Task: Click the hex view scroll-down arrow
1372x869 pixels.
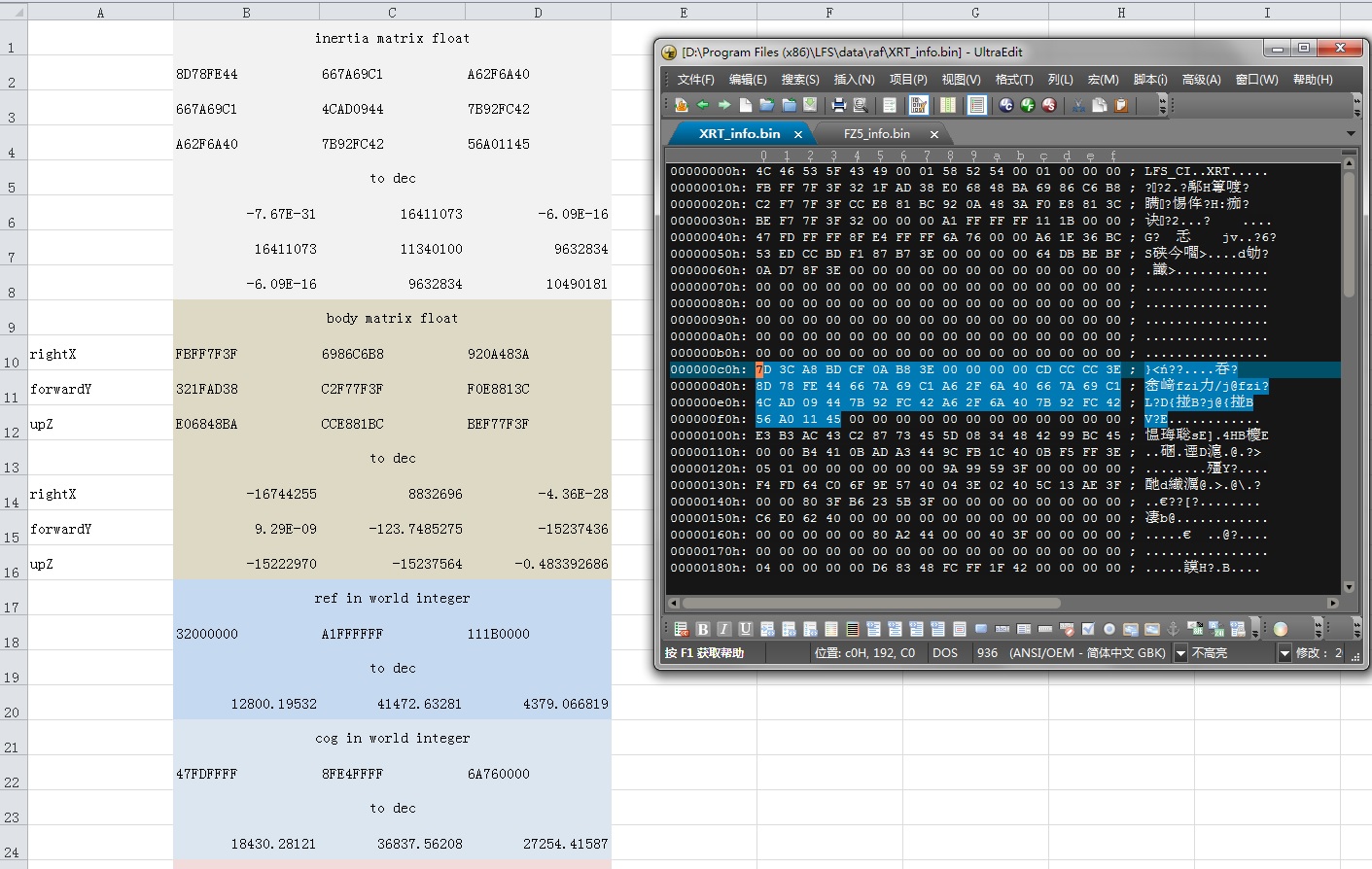Action: [x=1349, y=587]
